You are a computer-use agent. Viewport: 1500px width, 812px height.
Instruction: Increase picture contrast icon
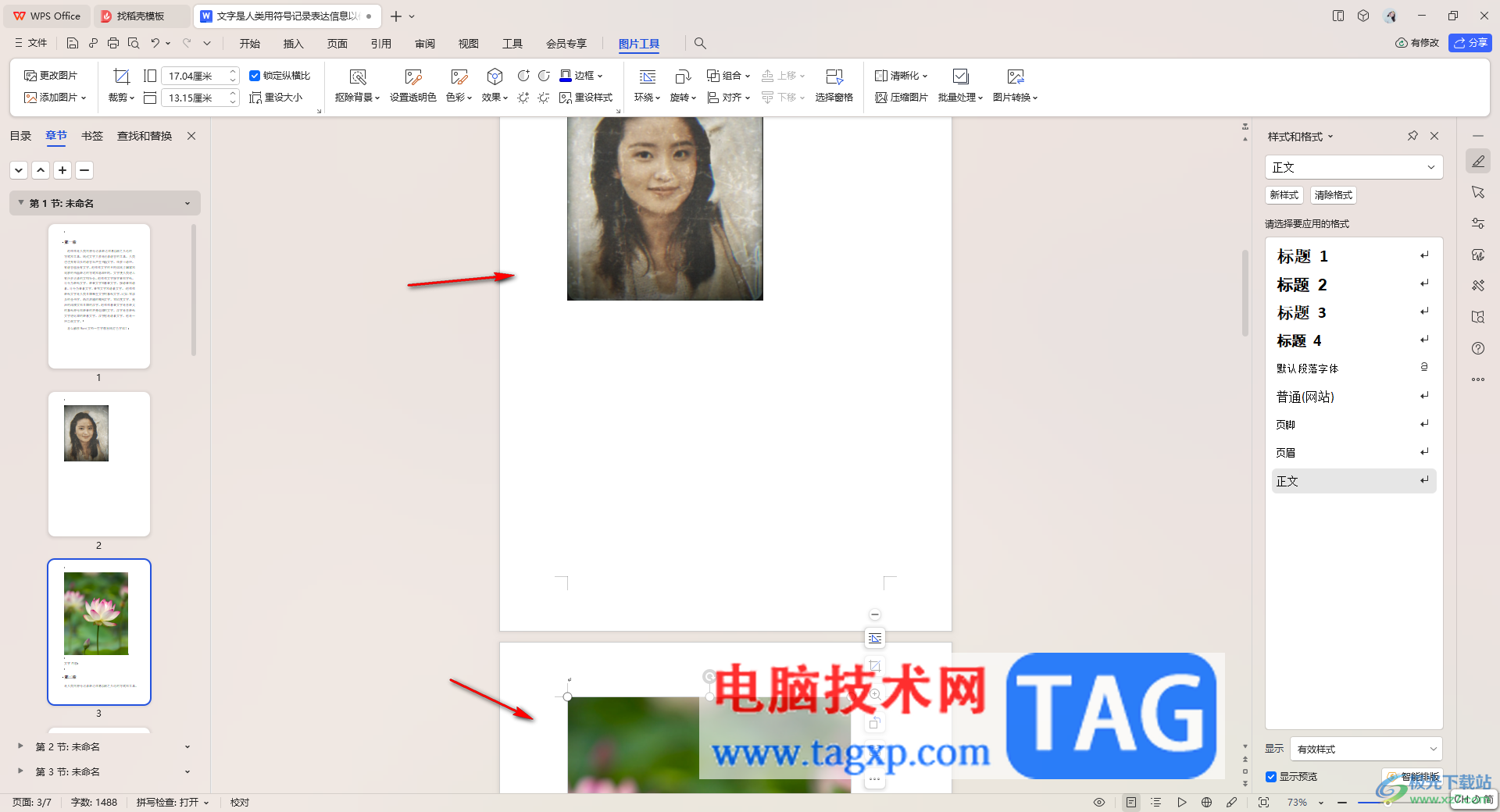523,75
